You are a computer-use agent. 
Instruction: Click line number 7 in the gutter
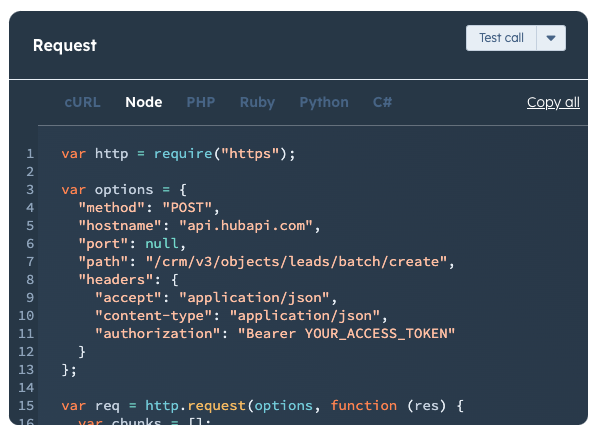[x=30, y=262]
